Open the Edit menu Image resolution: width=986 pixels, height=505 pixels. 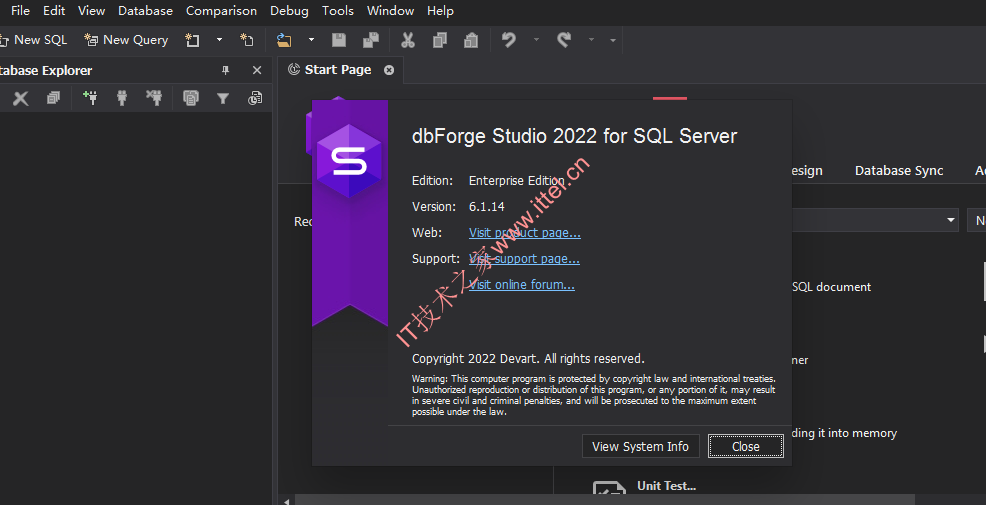[54, 11]
